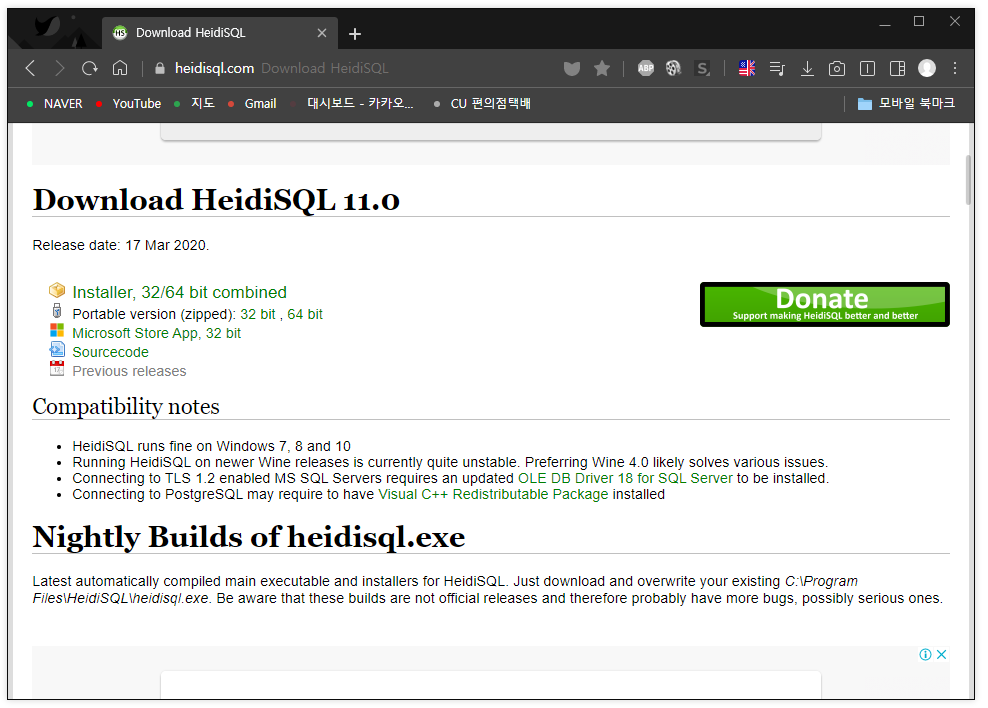Open the CU 편의점택배 bookmark
988x708 pixels.
coord(483,103)
